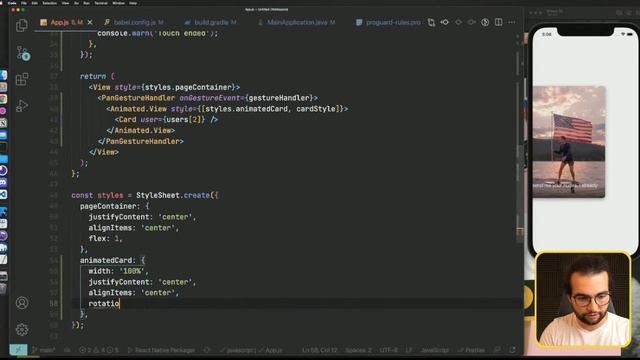Click on 'rotatio' text on line 58

(x=104, y=303)
